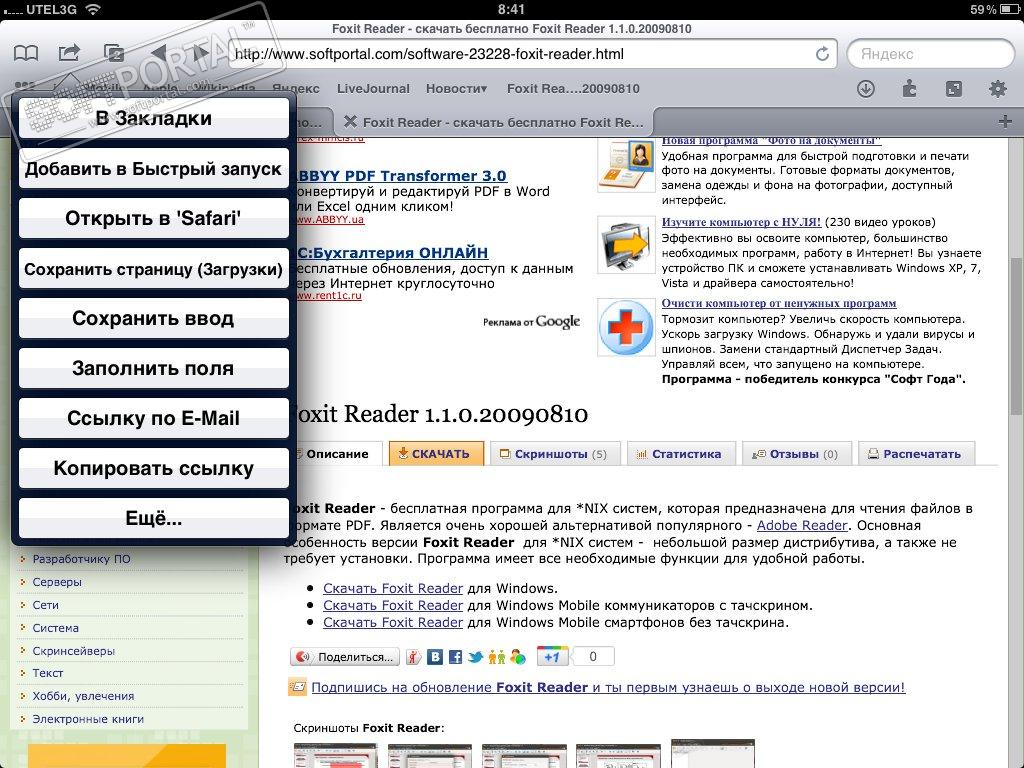
Task: Toggle fullscreen mode icon
Action: (953, 88)
